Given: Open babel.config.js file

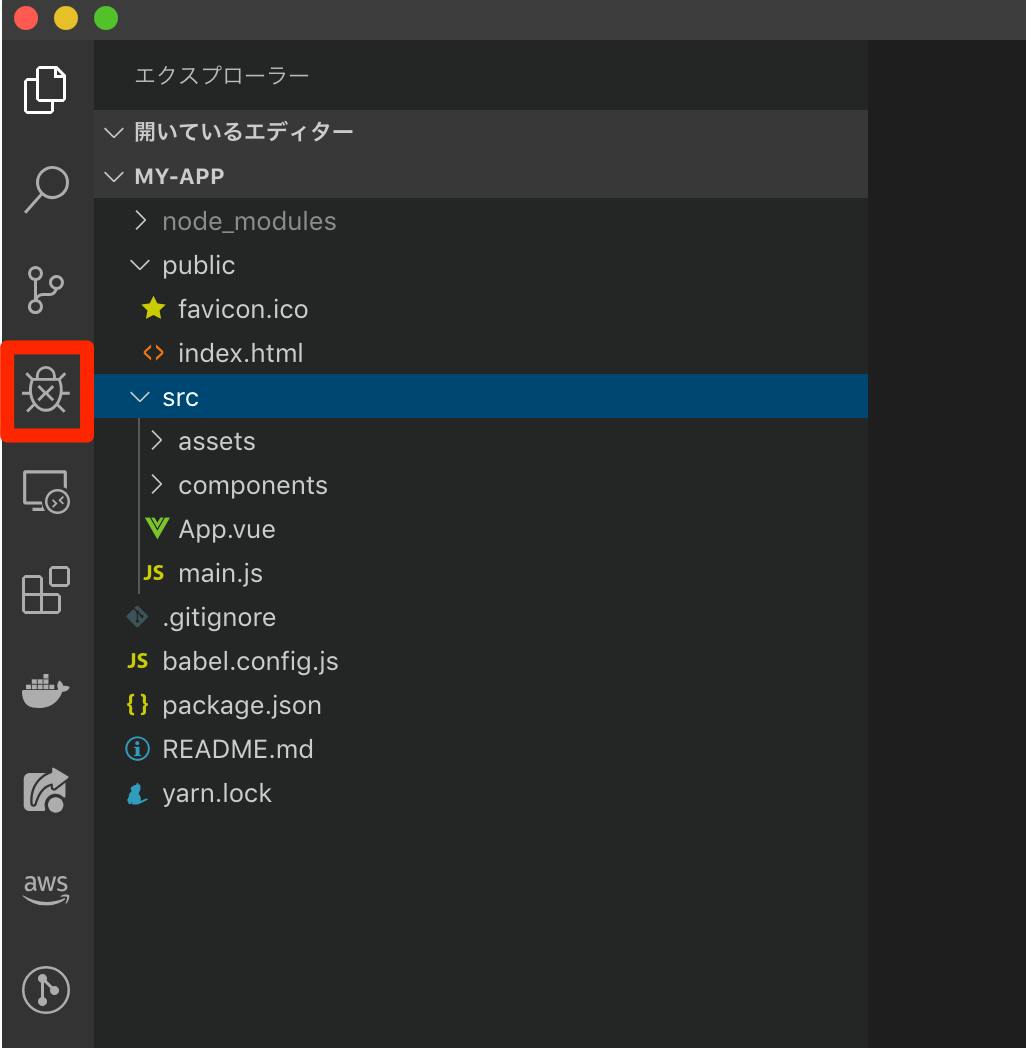Looking at the screenshot, I should pos(251,662).
